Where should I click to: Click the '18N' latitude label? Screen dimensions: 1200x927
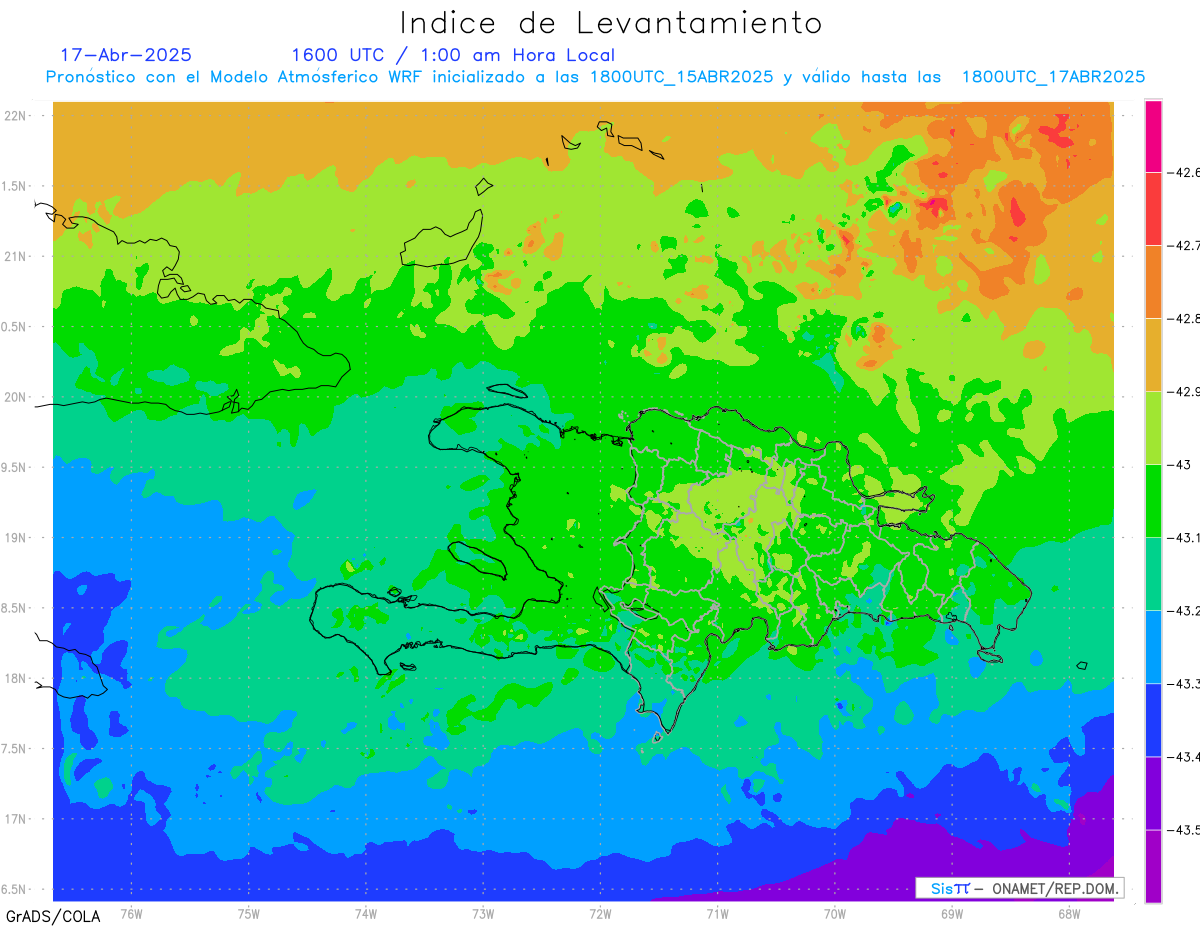pyautogui.click(x=17, y=679)
